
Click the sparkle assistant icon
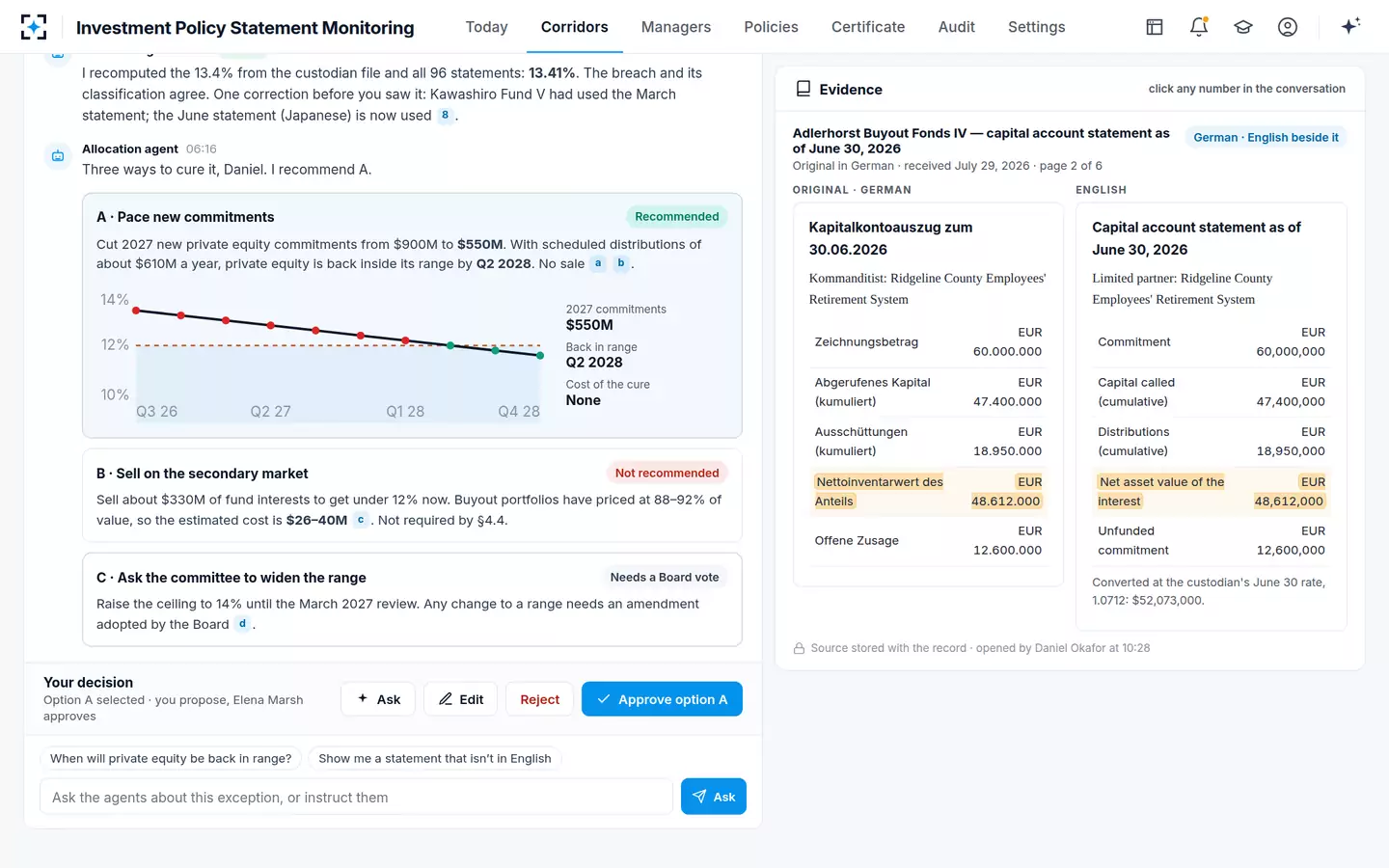[x=1350, y=26]
